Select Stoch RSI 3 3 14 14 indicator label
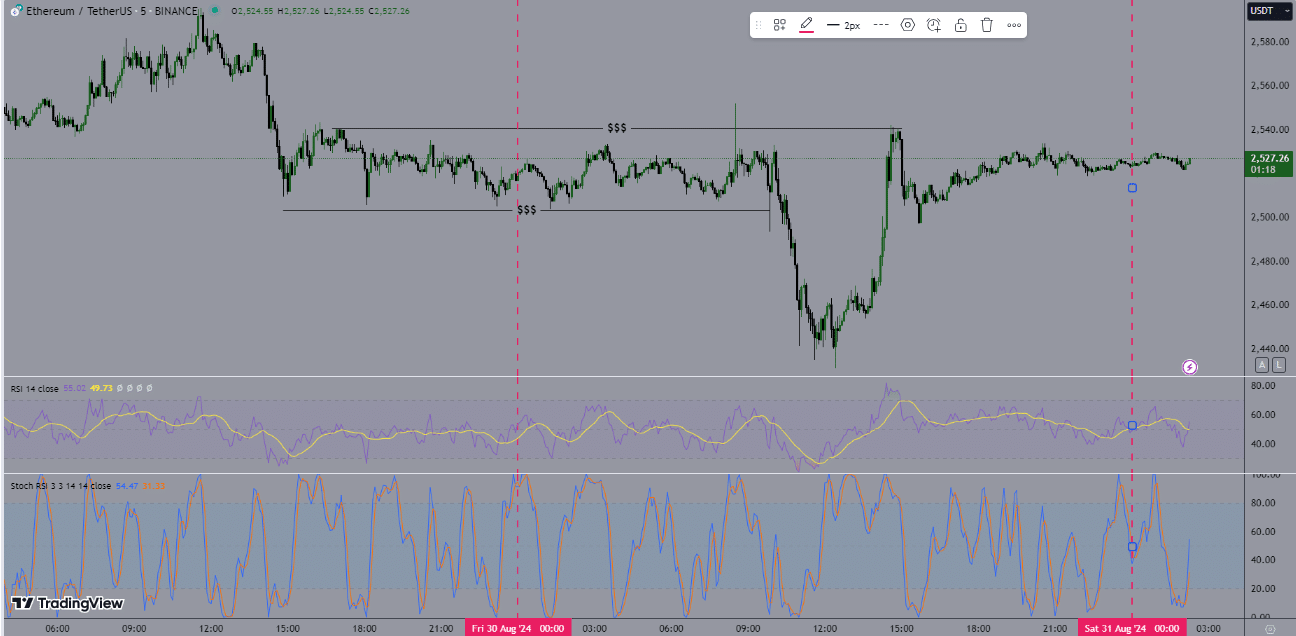 [61, 486]
